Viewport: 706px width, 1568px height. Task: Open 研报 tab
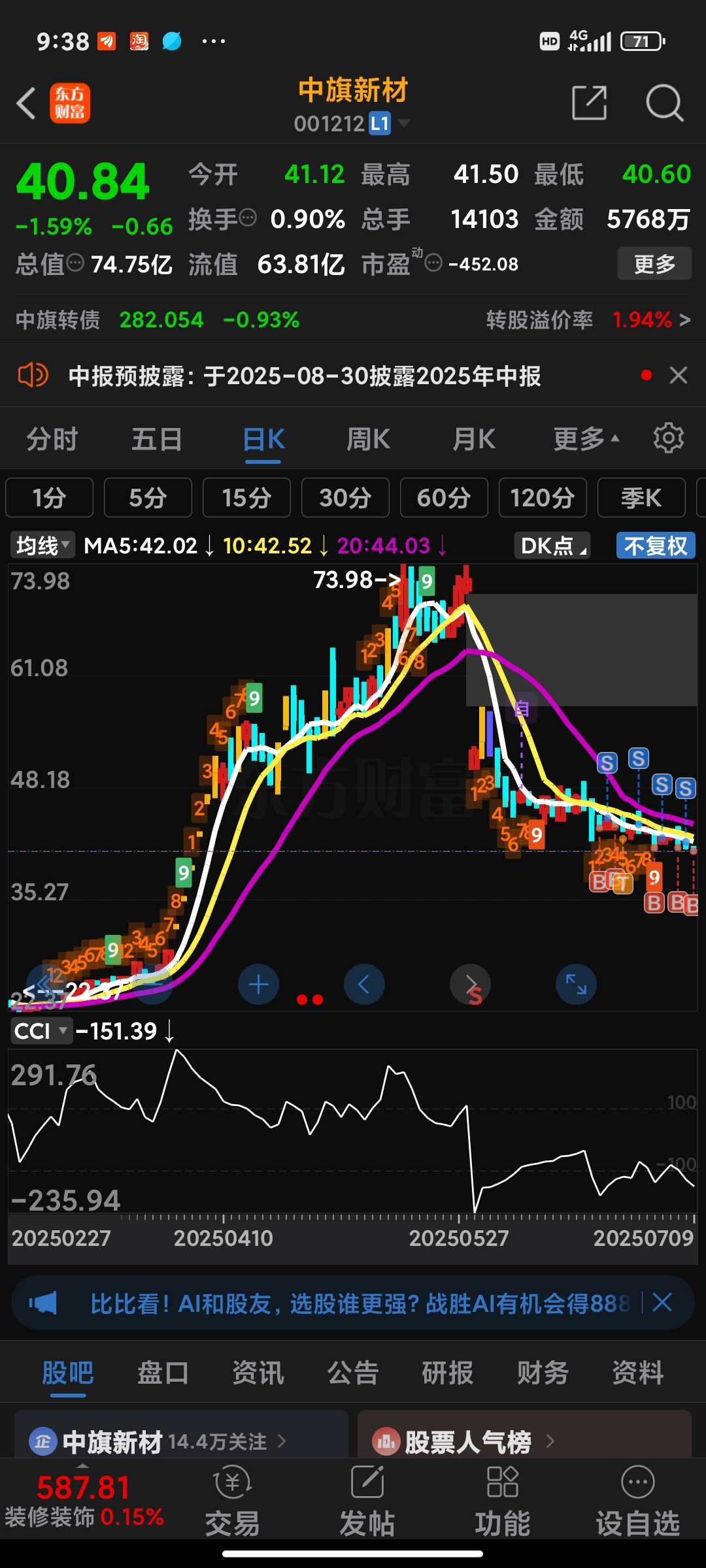(x=448, y=1373)
